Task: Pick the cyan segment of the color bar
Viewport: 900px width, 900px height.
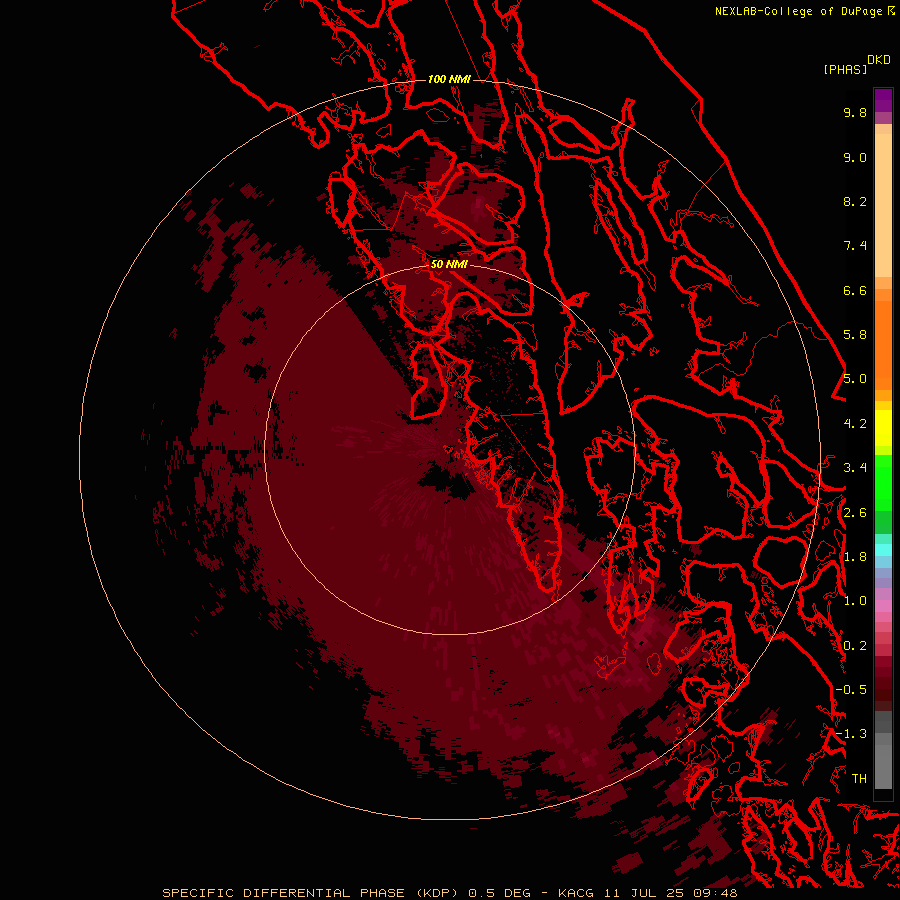Action: pos(883,550)
